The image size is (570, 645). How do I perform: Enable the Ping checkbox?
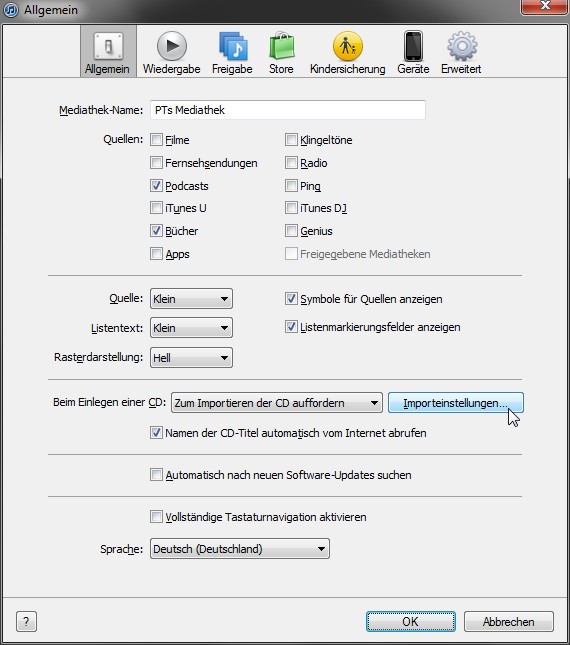click(x=291, y=186)
